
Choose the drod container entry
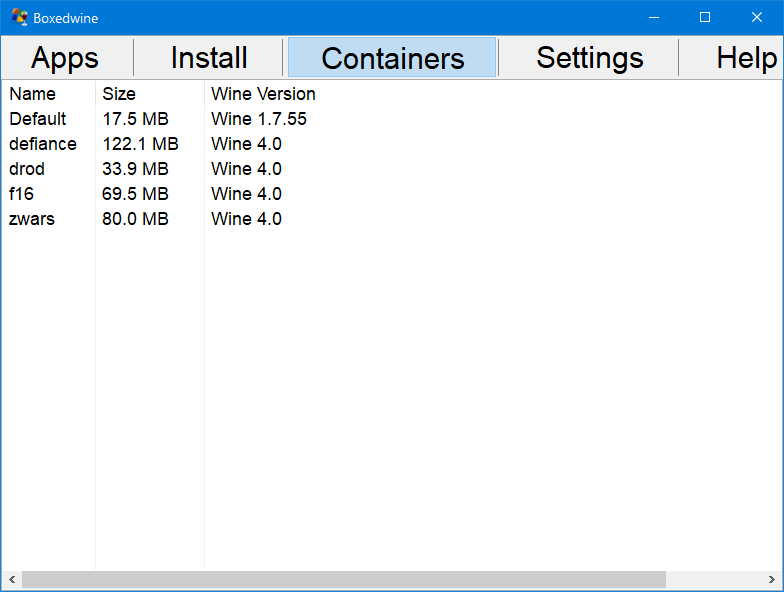(27, 169)
